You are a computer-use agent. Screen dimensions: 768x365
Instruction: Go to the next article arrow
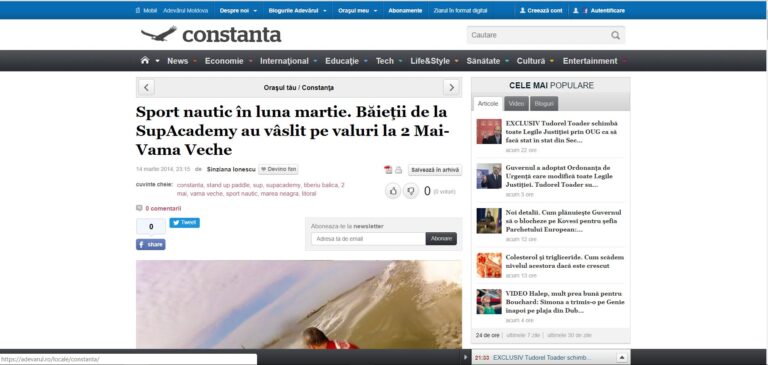[x=451, y=88]
